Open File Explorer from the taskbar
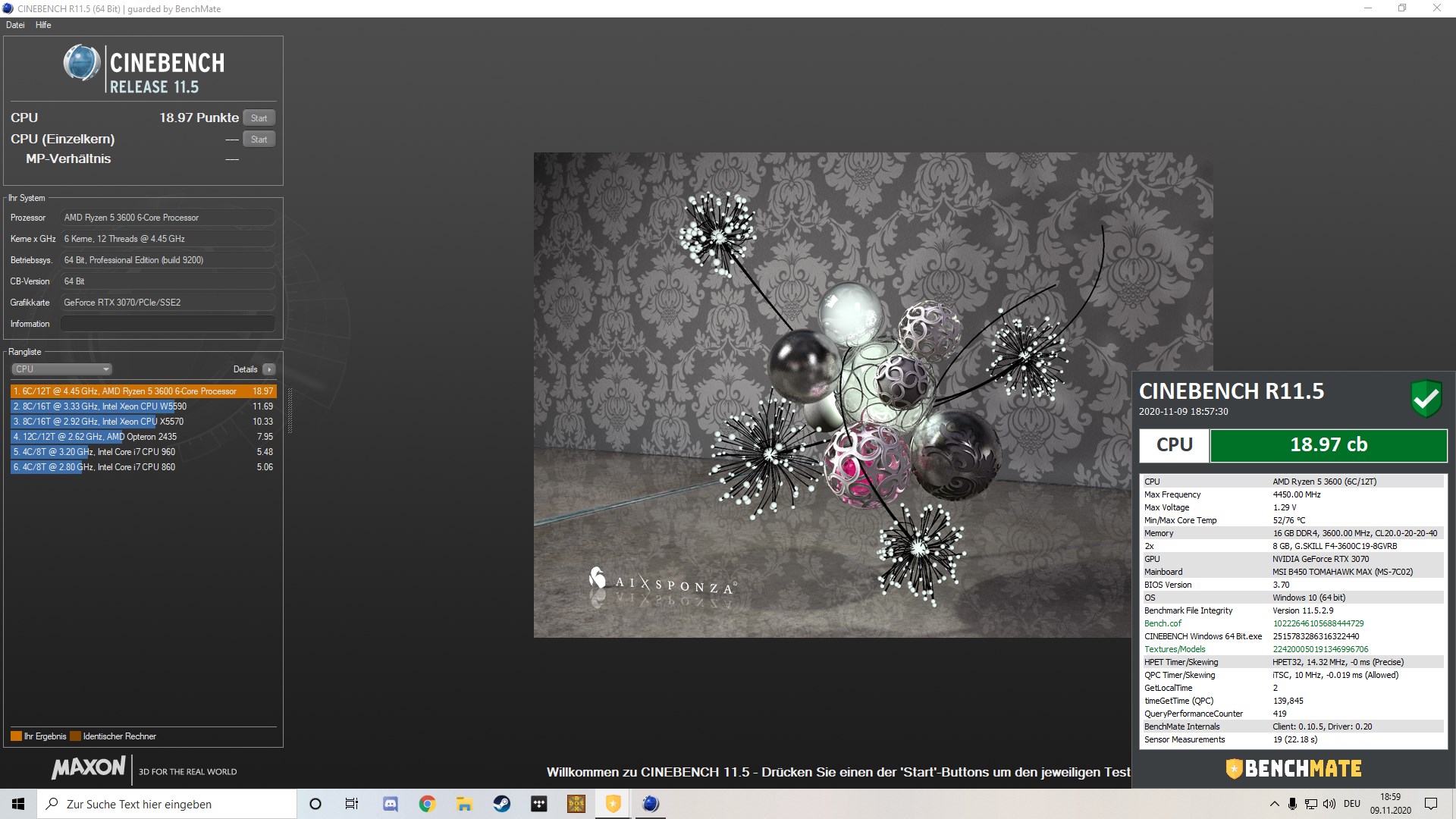The height and width of the screenshot is (819, 1456). (465, 804)
